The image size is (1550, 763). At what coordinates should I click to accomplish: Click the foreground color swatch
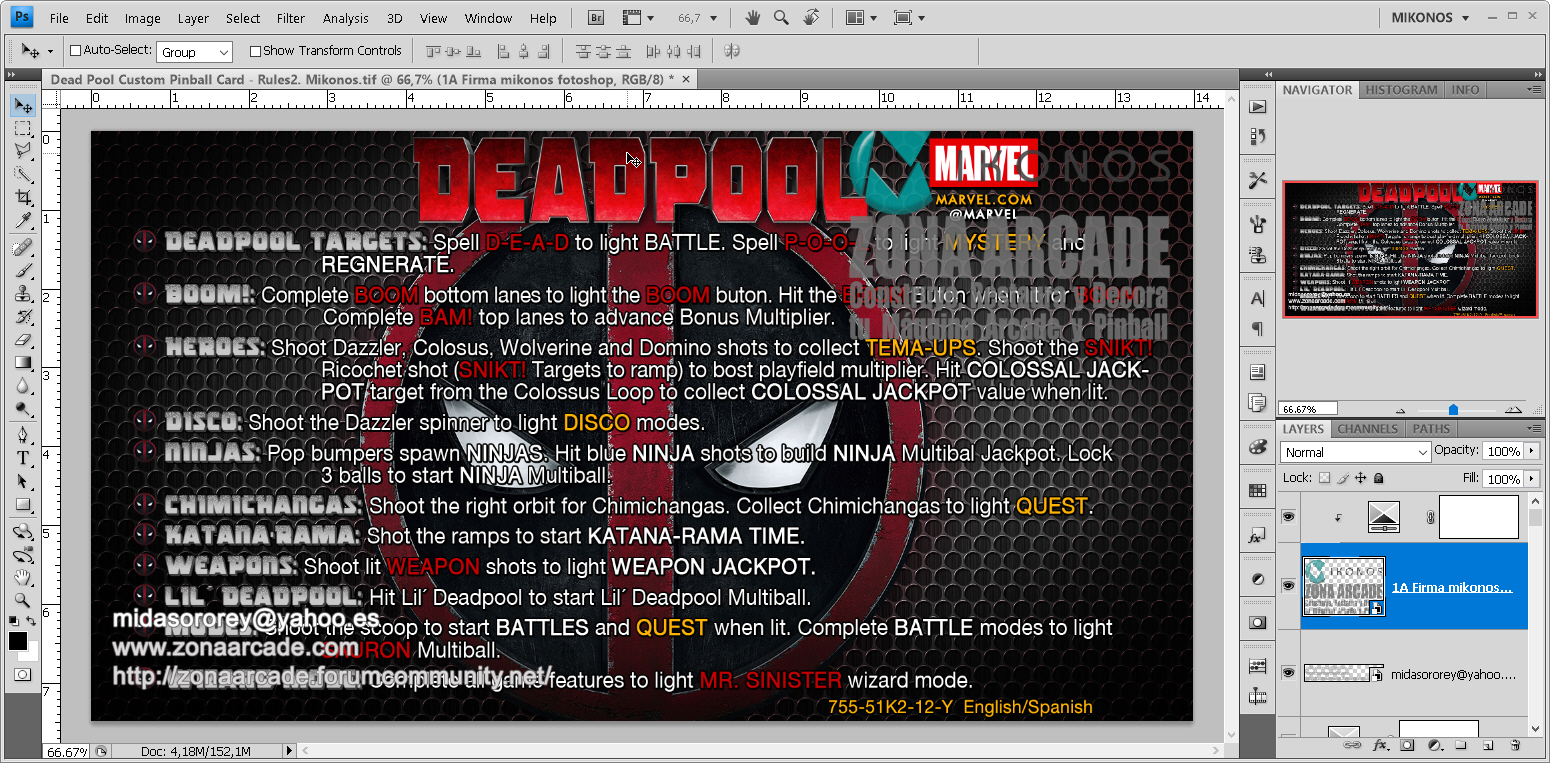tap(18, 642)
